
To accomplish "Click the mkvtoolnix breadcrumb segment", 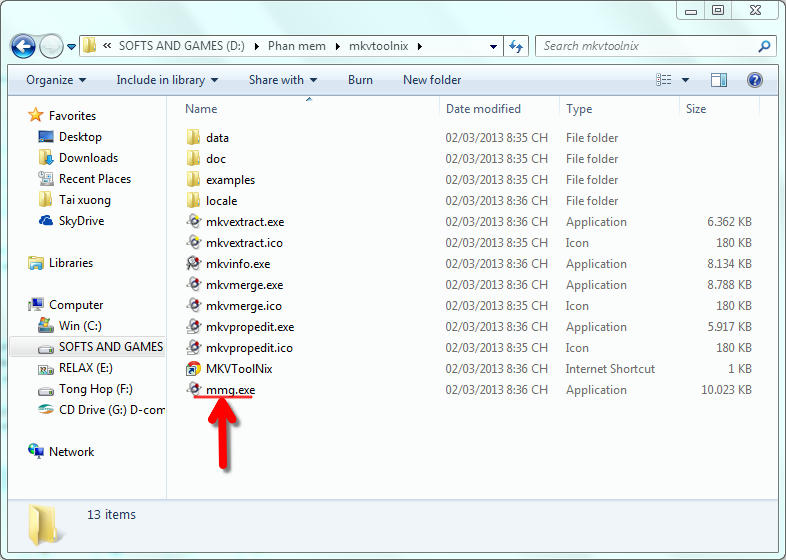I will [378, 46].
